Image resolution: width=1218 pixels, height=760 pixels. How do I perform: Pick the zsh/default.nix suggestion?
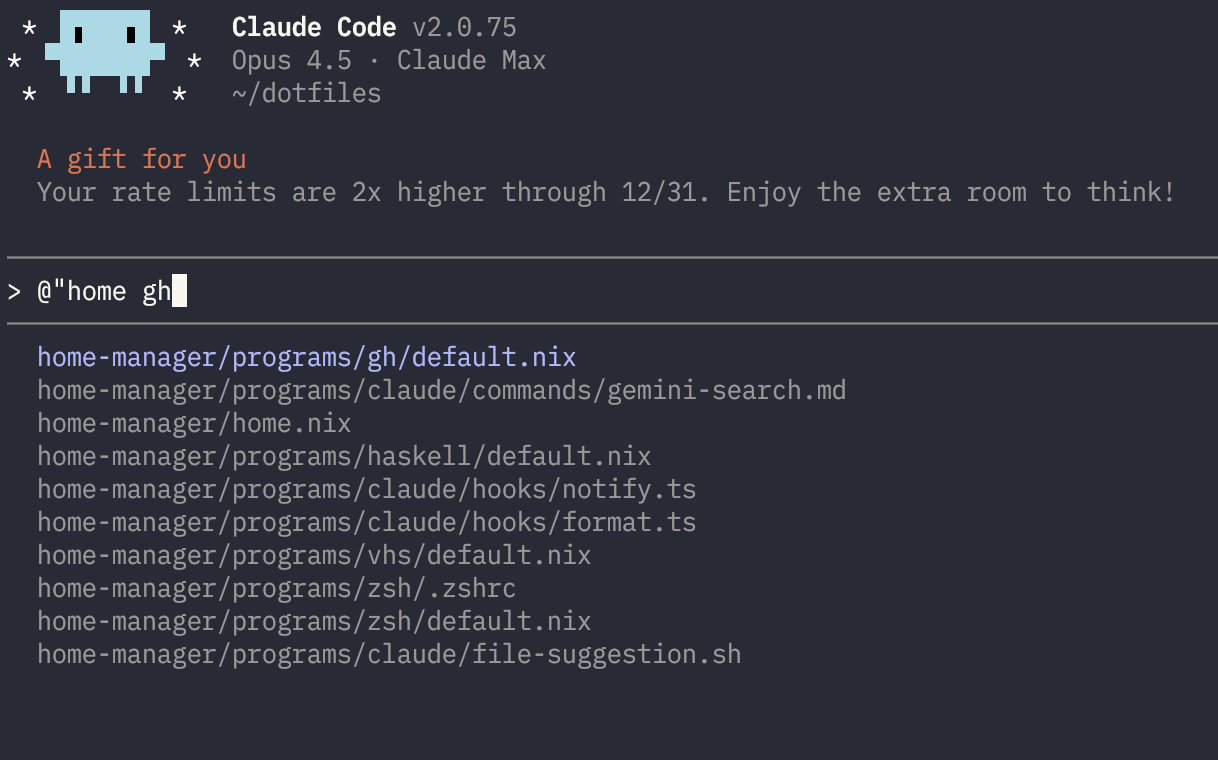click(x=314, y=621)
